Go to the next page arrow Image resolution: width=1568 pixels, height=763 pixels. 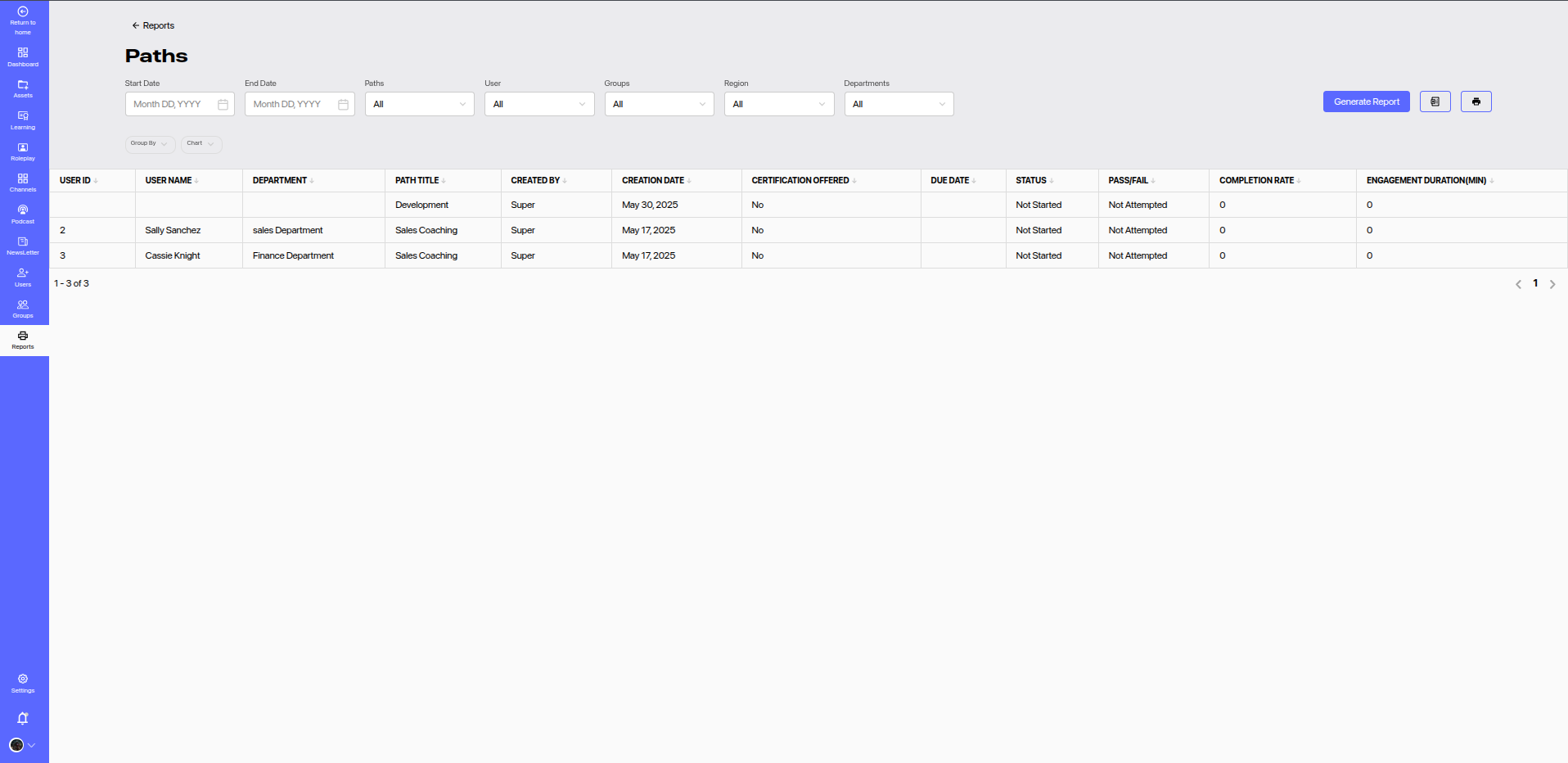point(1552,284)
